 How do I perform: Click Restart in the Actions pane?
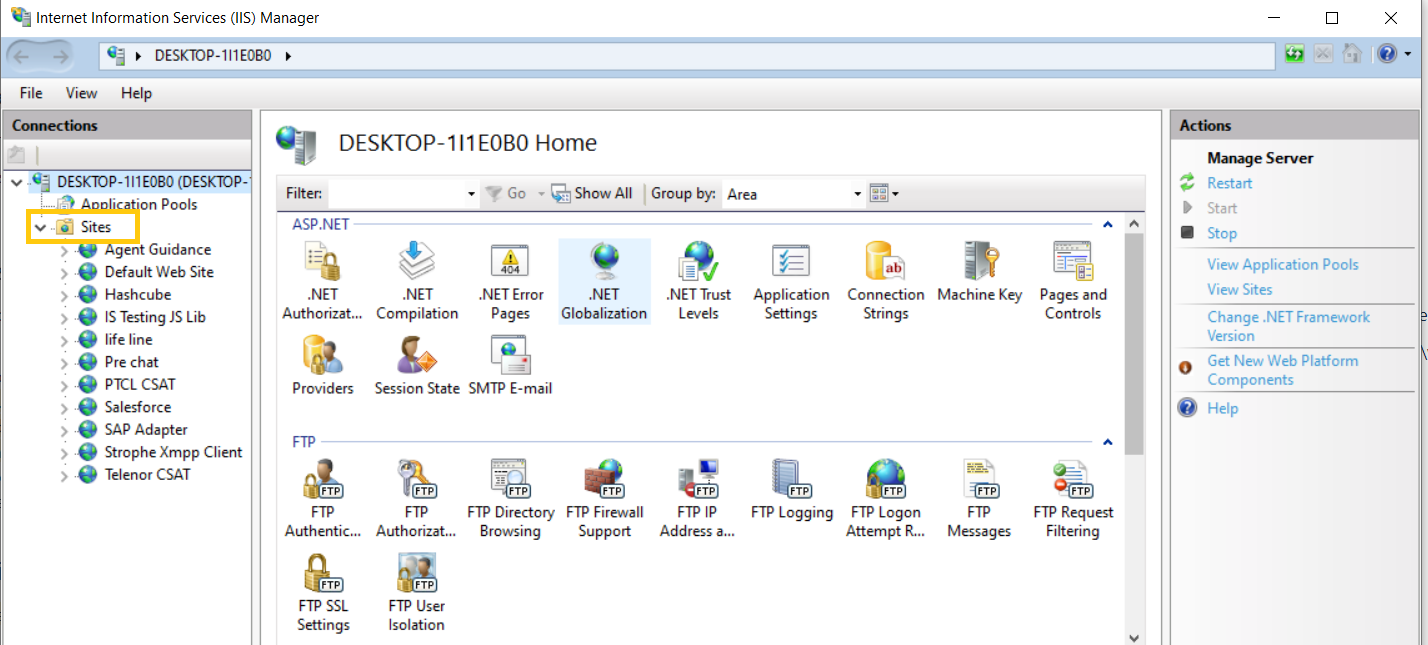pos(1229,183)
